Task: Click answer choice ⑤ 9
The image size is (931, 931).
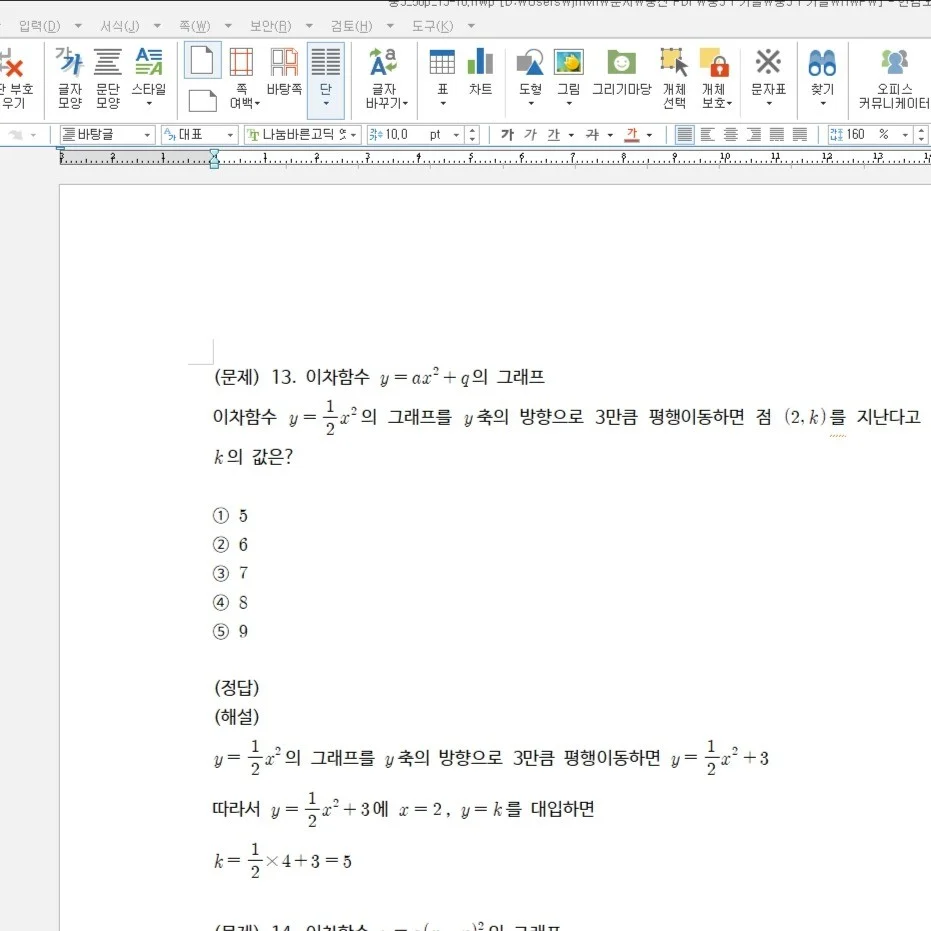Action: (230, 631)
